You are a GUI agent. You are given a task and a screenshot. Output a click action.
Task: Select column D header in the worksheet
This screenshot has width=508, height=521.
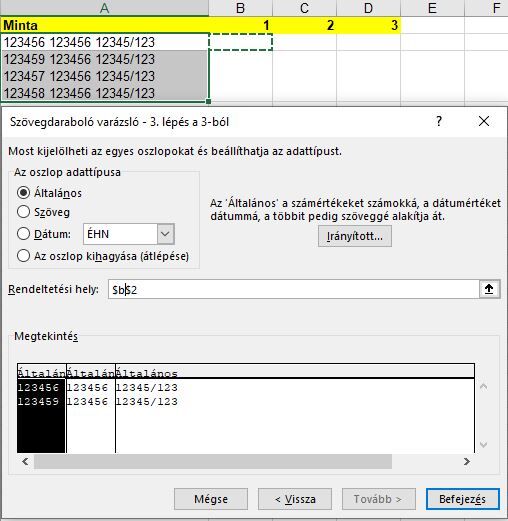[x=368, y=8]
